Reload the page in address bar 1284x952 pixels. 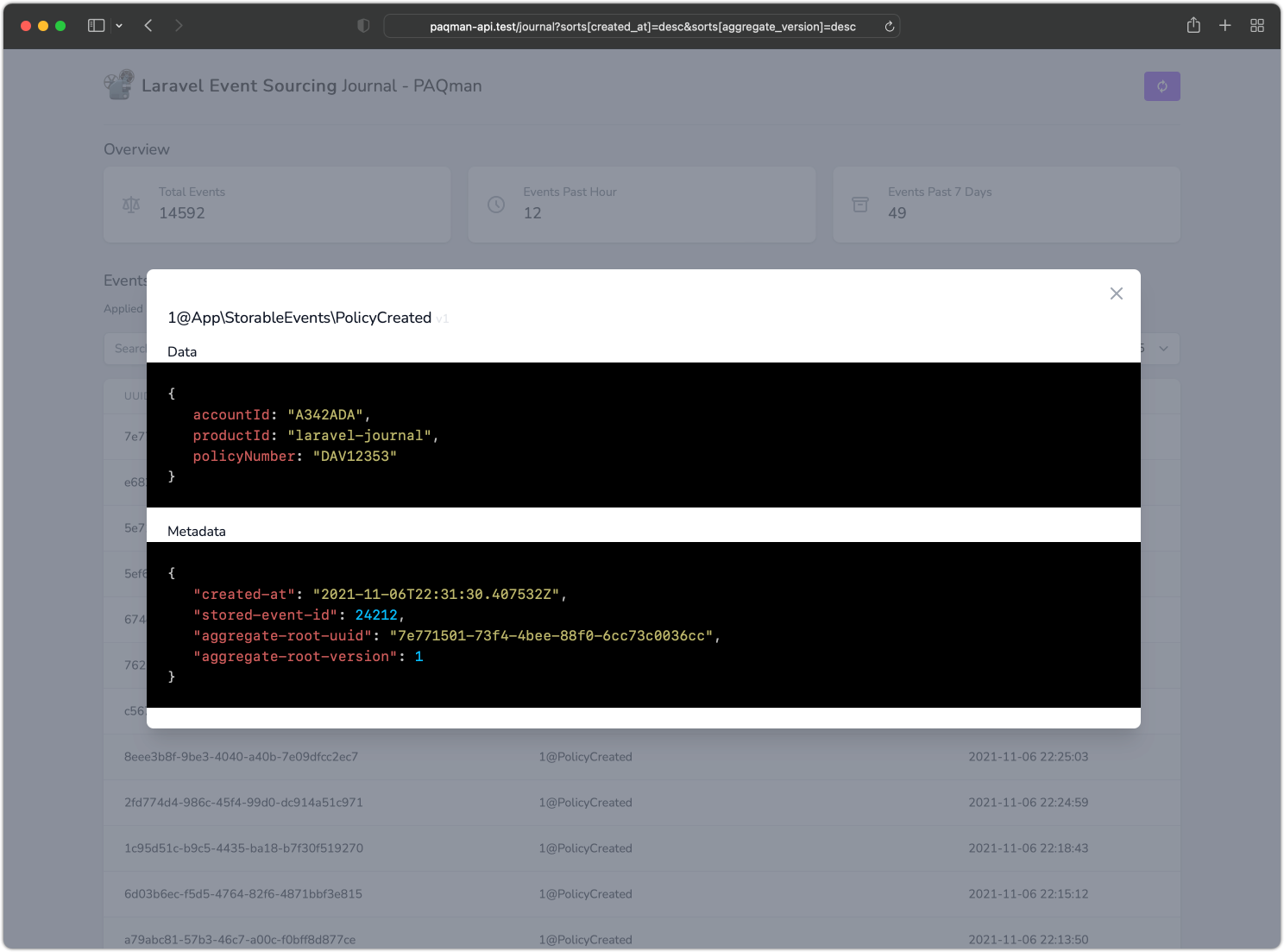tap(890, 27)
